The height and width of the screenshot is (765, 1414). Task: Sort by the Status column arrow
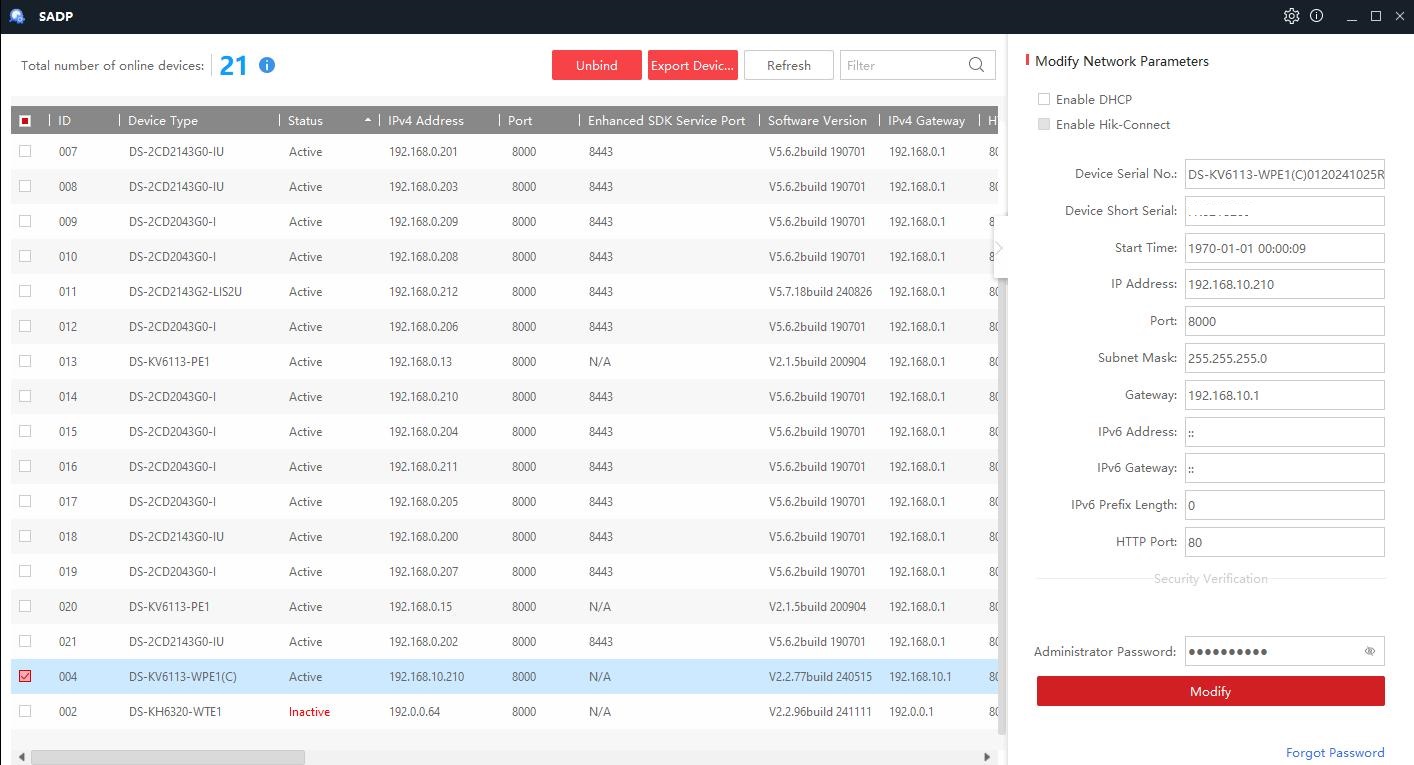coord(368,121)
